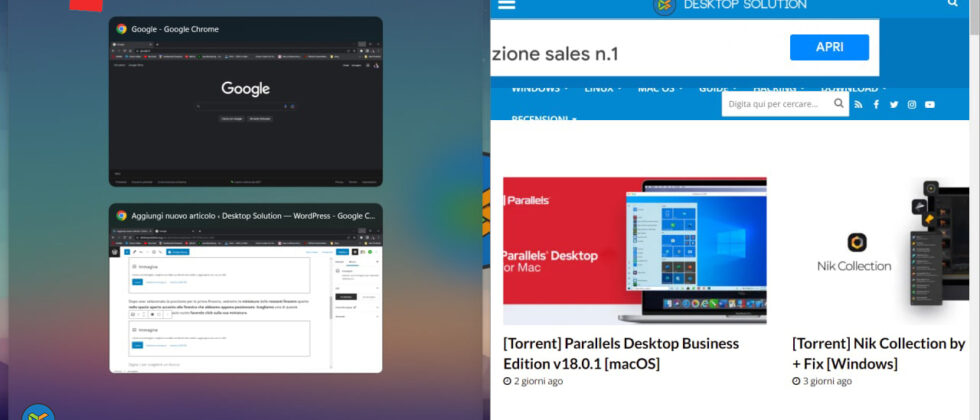Expand the LINUX navigation menu
980x420 pixels.
click(602, 90)
